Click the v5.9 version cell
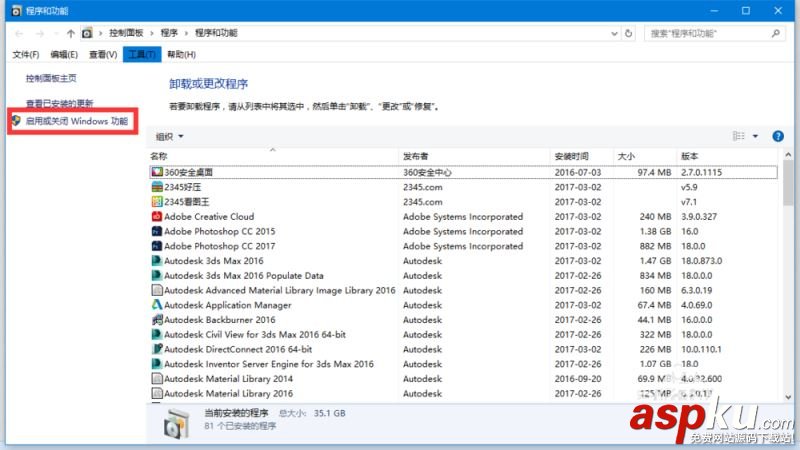This screenshot has height=450, width=800. tap(689, 187)
